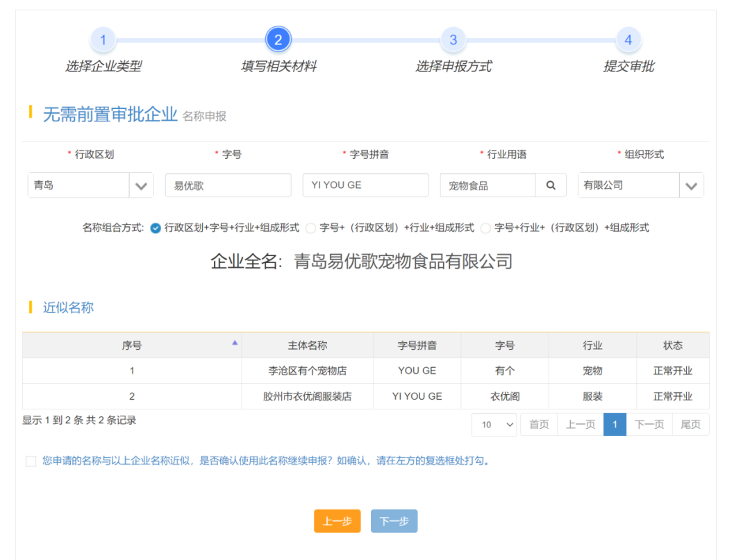
Task: Click step 4 circle 提交审批
Action: pos(628,40)
